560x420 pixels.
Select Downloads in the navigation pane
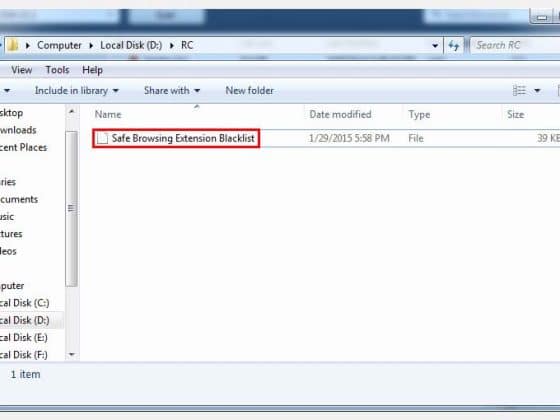pos(18,130)
